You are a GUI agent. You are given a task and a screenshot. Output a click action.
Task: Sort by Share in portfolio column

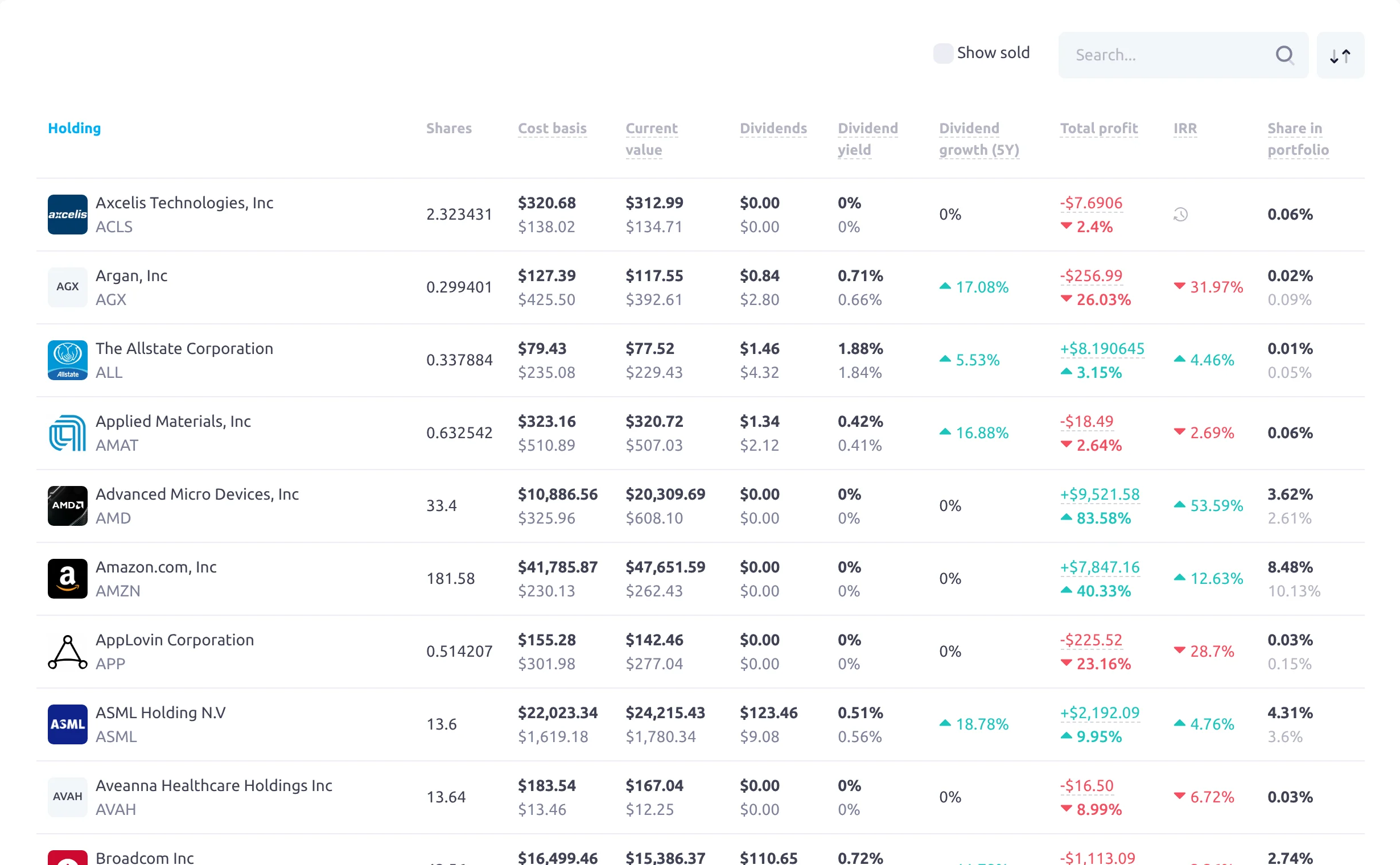1298,139
